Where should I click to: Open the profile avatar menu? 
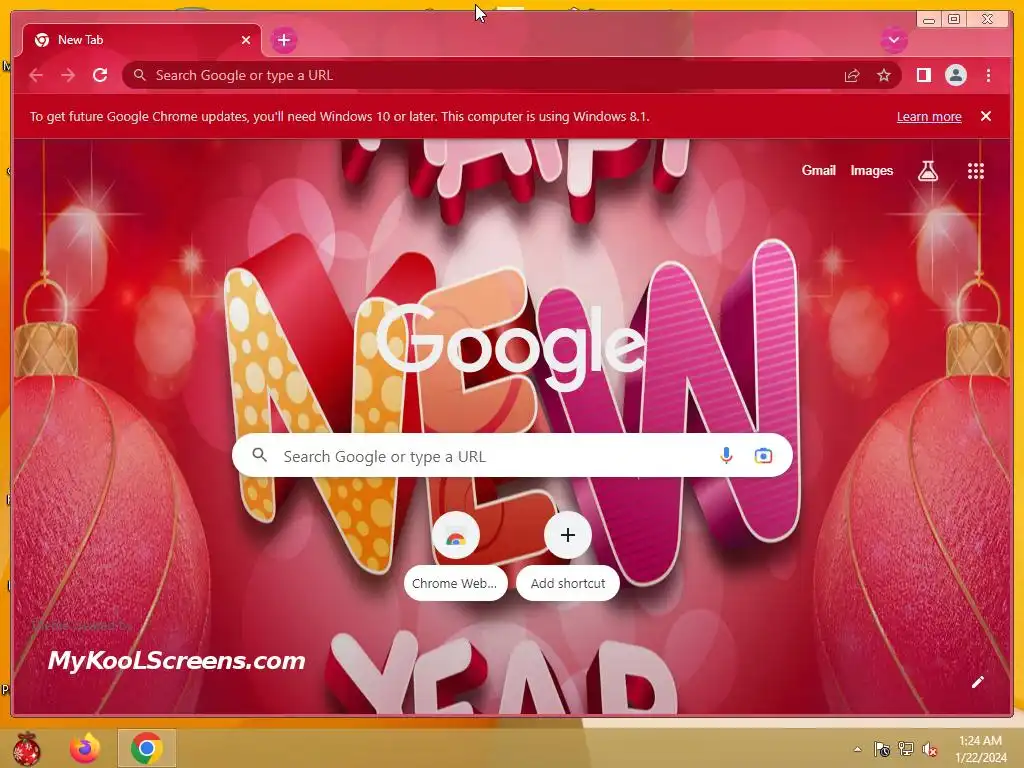[x=955, y=75]
